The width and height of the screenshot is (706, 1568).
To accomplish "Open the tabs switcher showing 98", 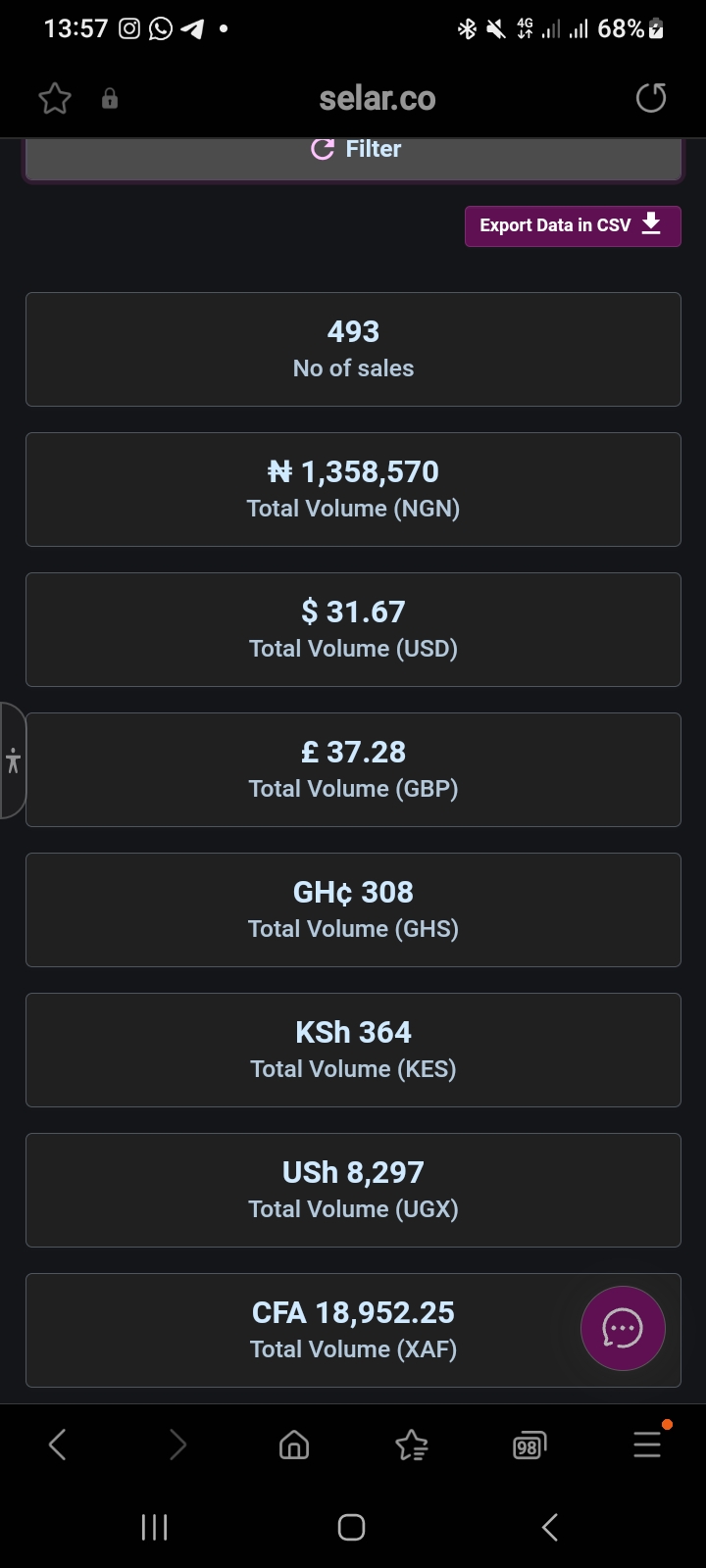I will pyautogui.click(x=529, y=1445).
